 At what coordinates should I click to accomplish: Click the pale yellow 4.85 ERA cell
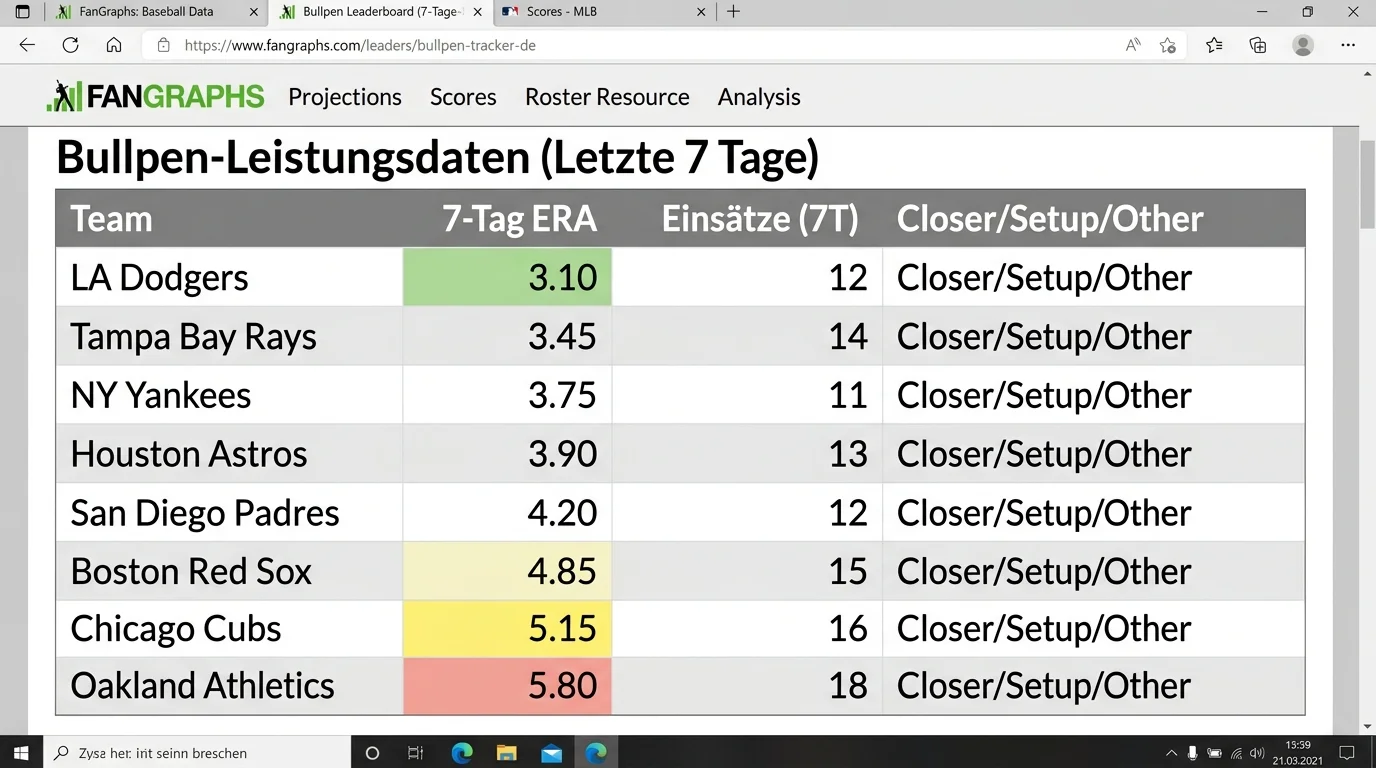507,571
